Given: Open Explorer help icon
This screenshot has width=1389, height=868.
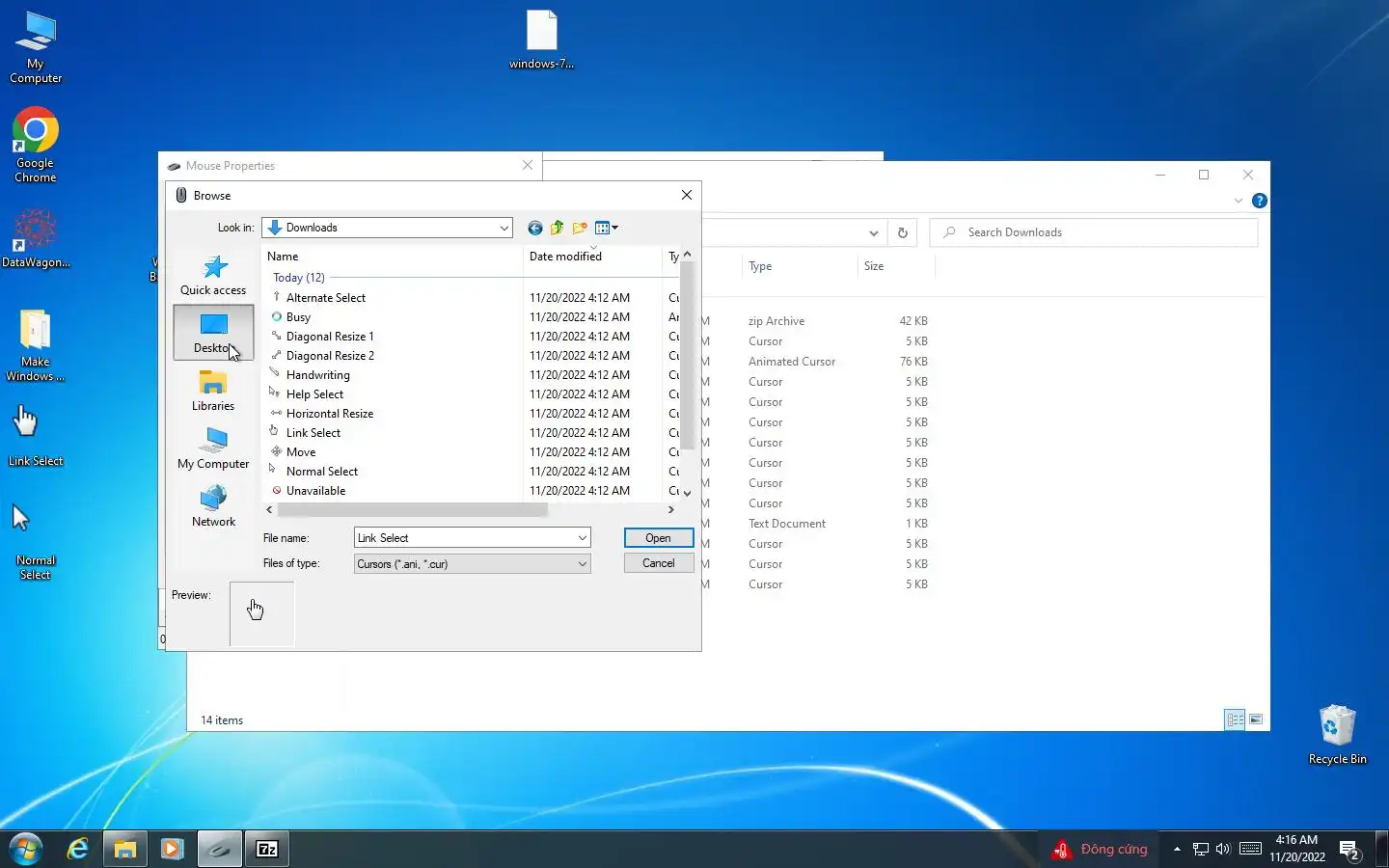Looking at the screenshot, I should pyautogui.click(x=1260, y=201).
